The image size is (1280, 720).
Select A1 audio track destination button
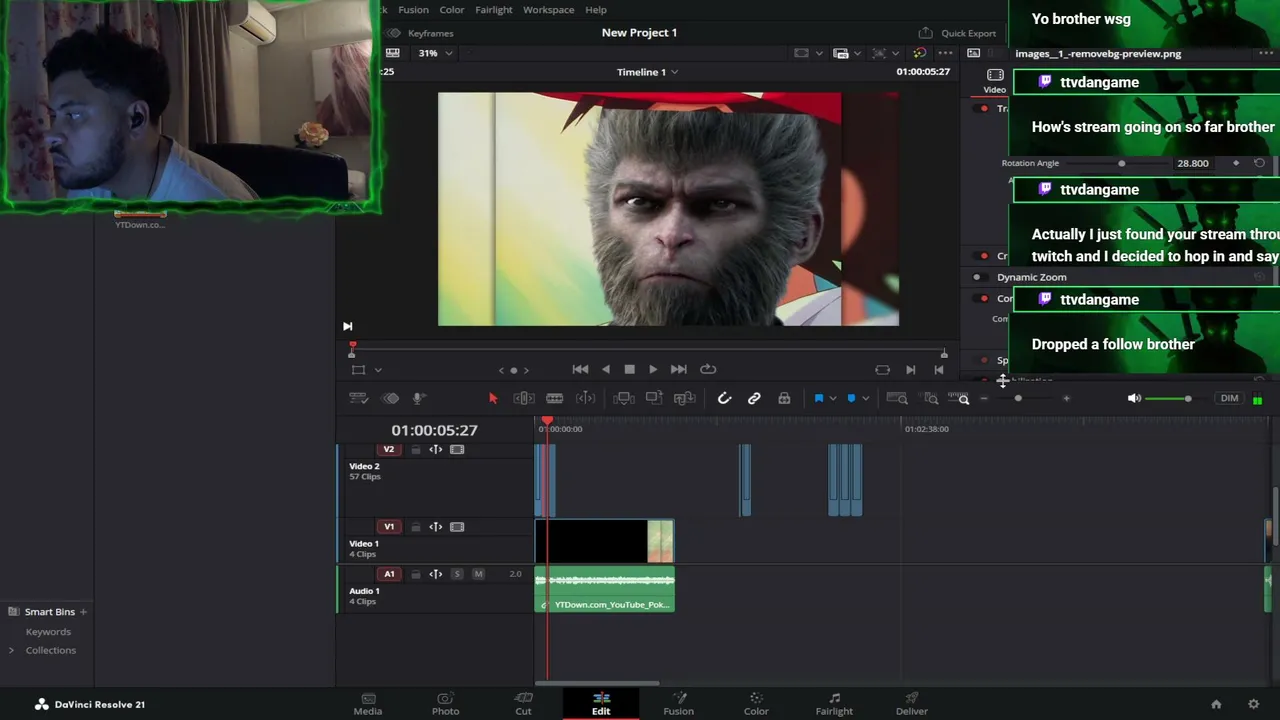point(389,574)
